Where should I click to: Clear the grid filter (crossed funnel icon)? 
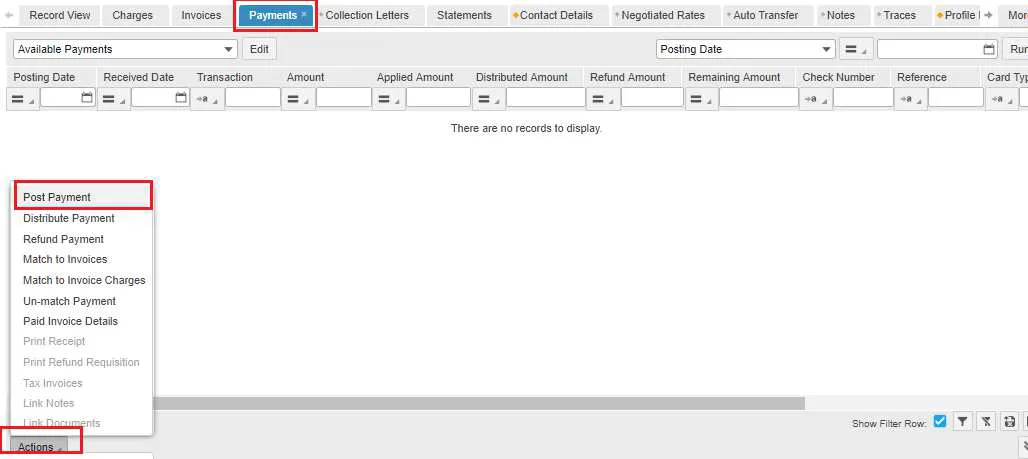tap(986, 422)
